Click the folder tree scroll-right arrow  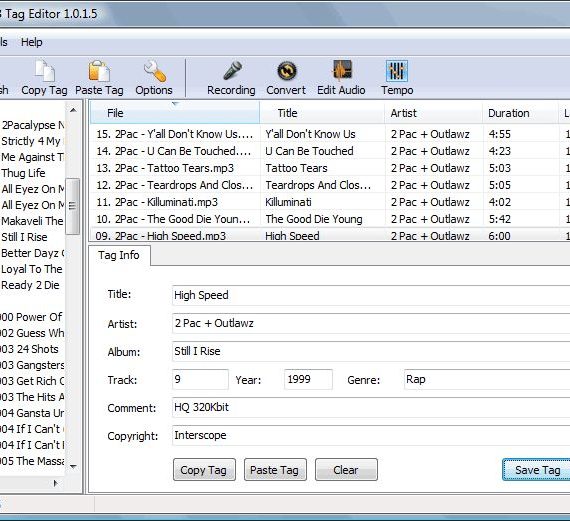point(56,483)
